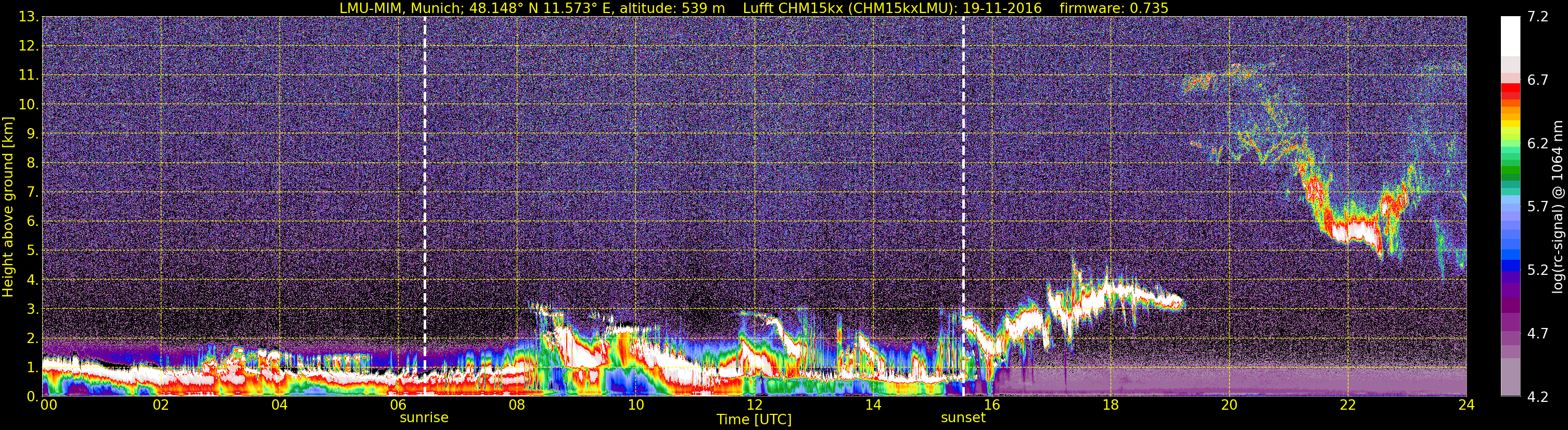
Task: Click the date '19-11-2016' in the title
Action: coord(1002,8)
